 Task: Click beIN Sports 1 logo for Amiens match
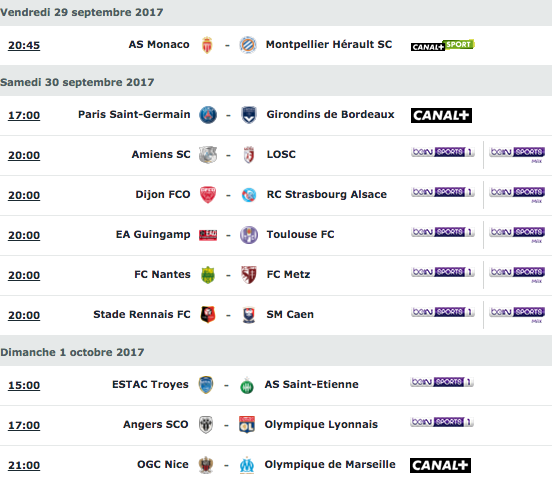tap(443, 152)
